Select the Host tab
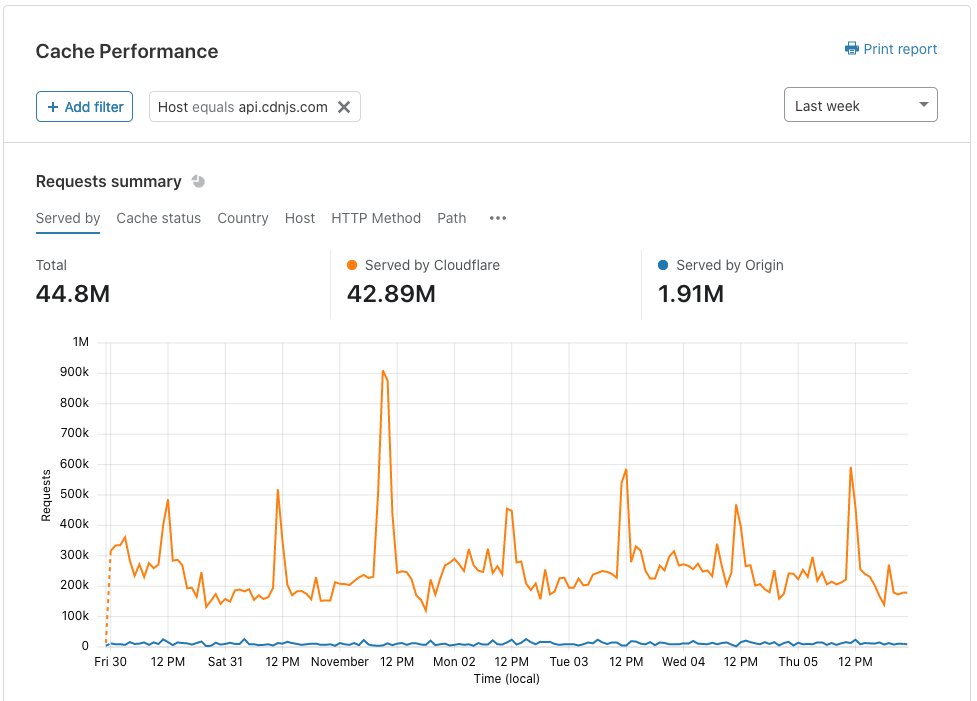977x701 pixels. click(300, 218)
